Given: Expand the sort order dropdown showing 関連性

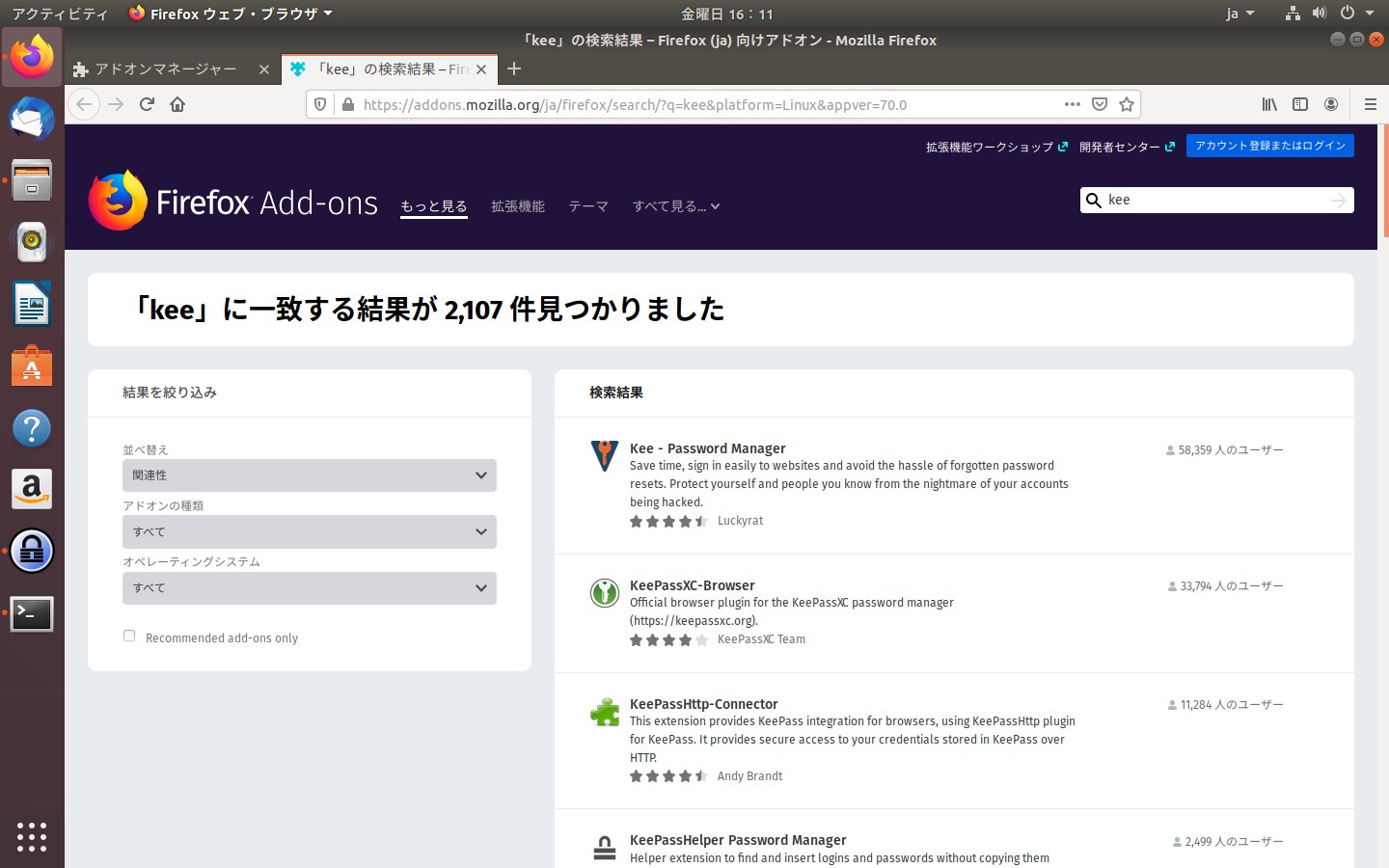Looking at the screenshot, I should (310, 475).
